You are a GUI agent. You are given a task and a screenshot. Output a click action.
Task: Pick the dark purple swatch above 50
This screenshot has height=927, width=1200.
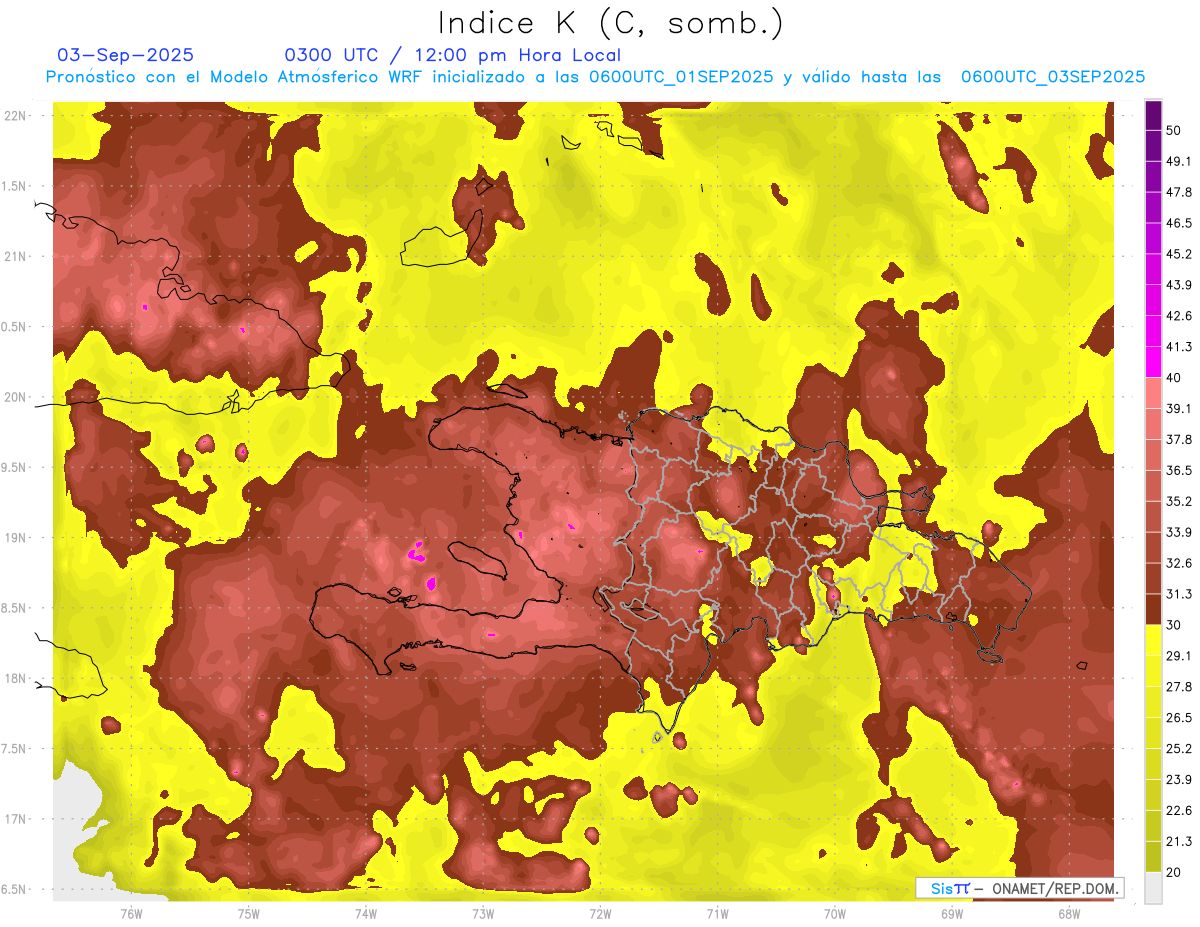tap(1153, 115)
